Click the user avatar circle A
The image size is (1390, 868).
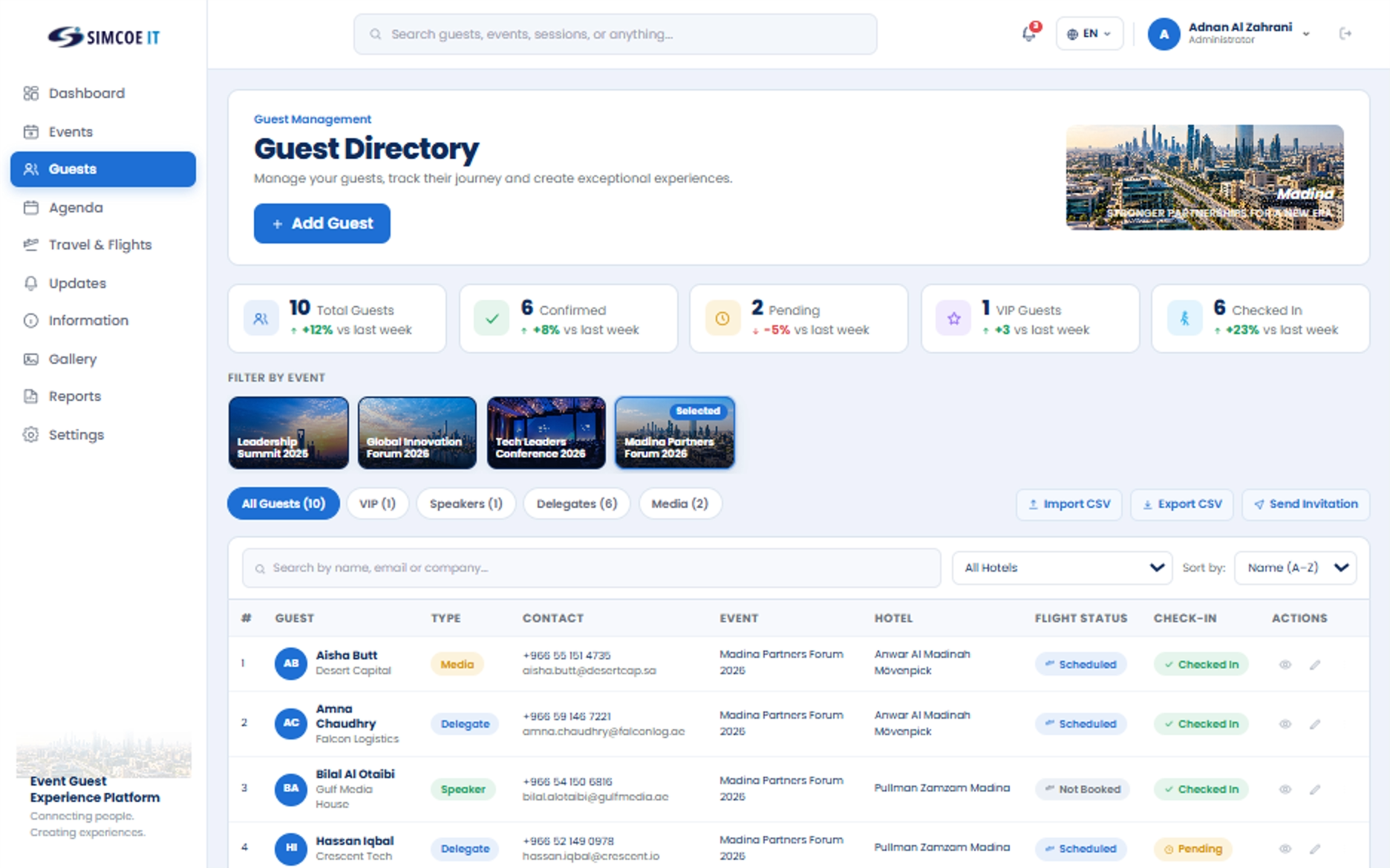click(x=1164, y=34)
